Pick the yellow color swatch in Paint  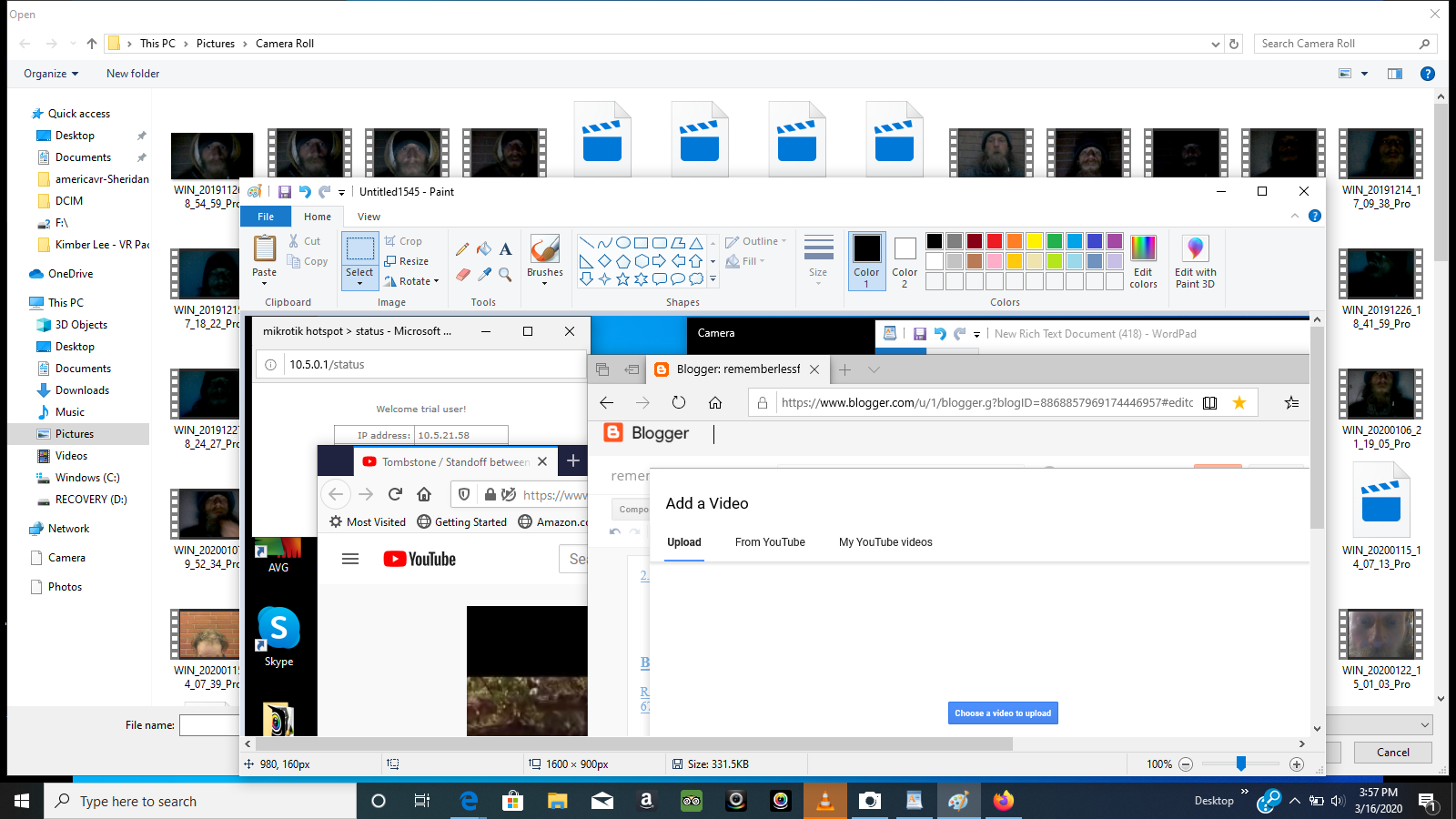pos(1035,241)
